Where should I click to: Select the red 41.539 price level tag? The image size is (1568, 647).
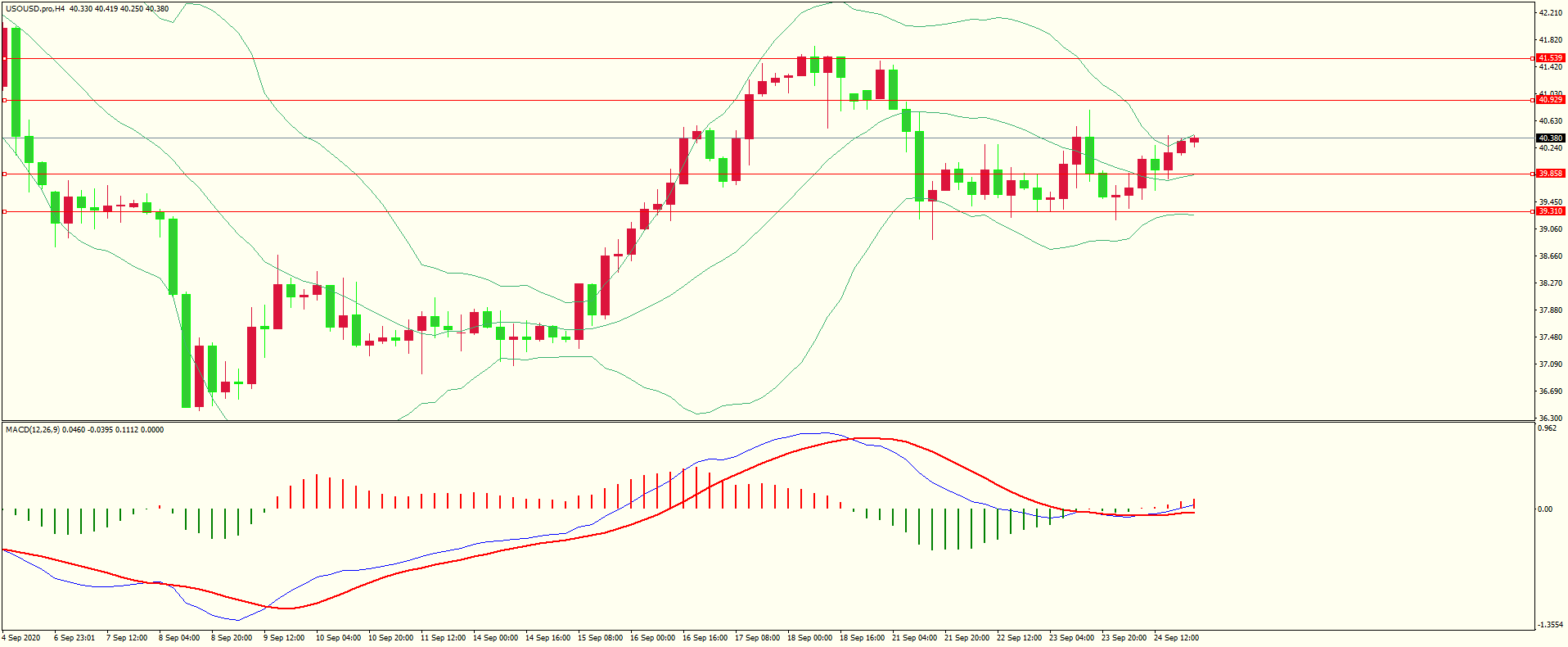pos(1551,58)
